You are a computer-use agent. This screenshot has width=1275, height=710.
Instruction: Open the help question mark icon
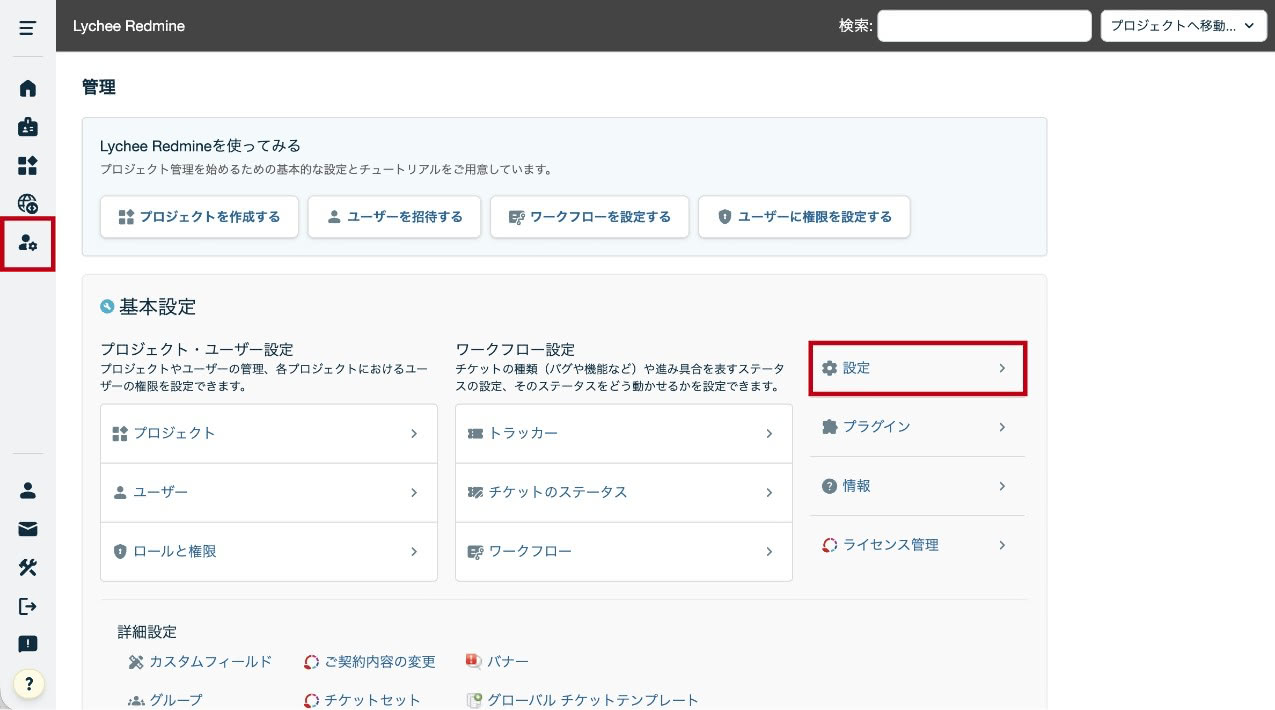[x=29, y=684]
